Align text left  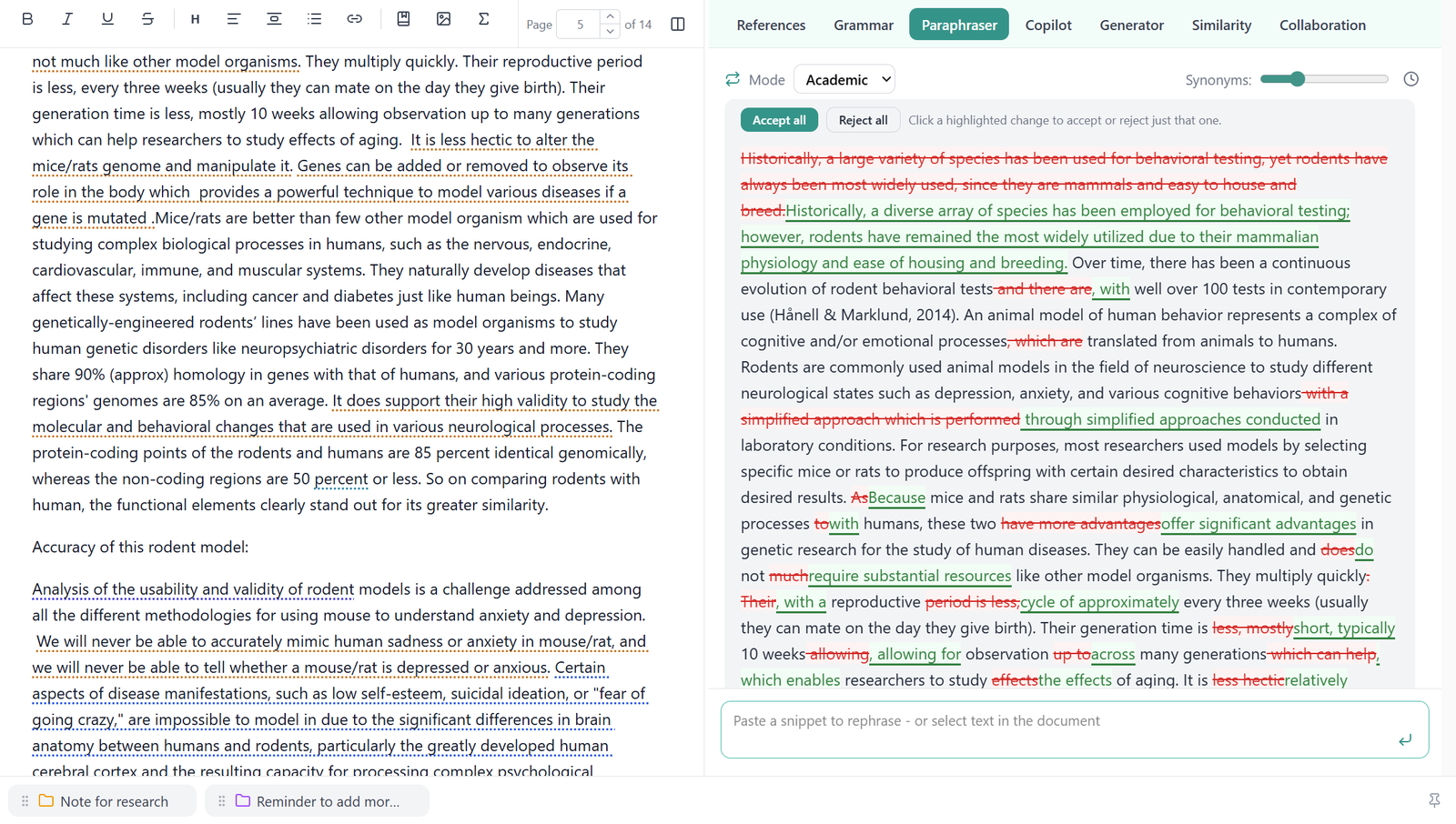[234, 19]
